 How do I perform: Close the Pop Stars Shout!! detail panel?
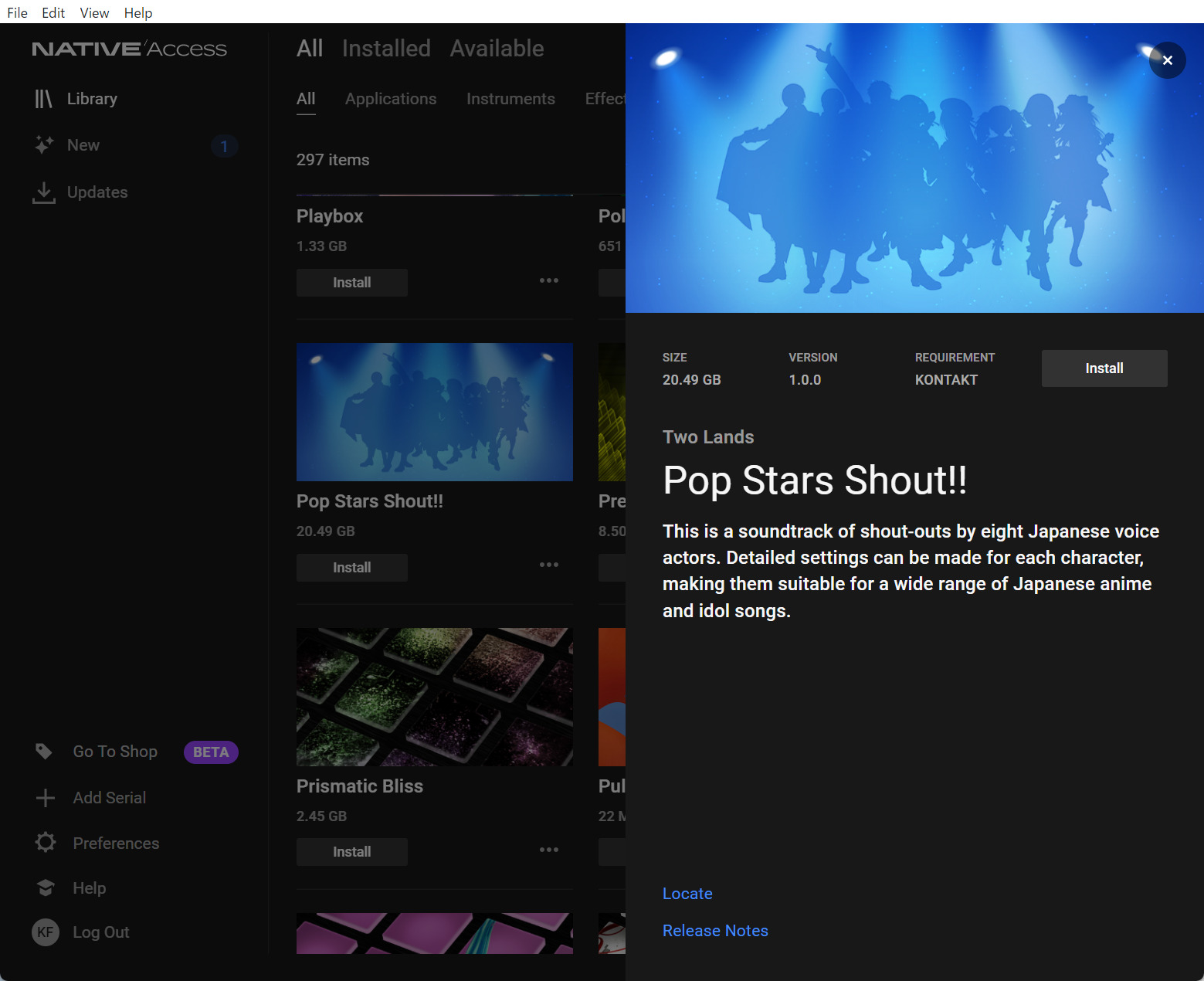[1168, 60]
